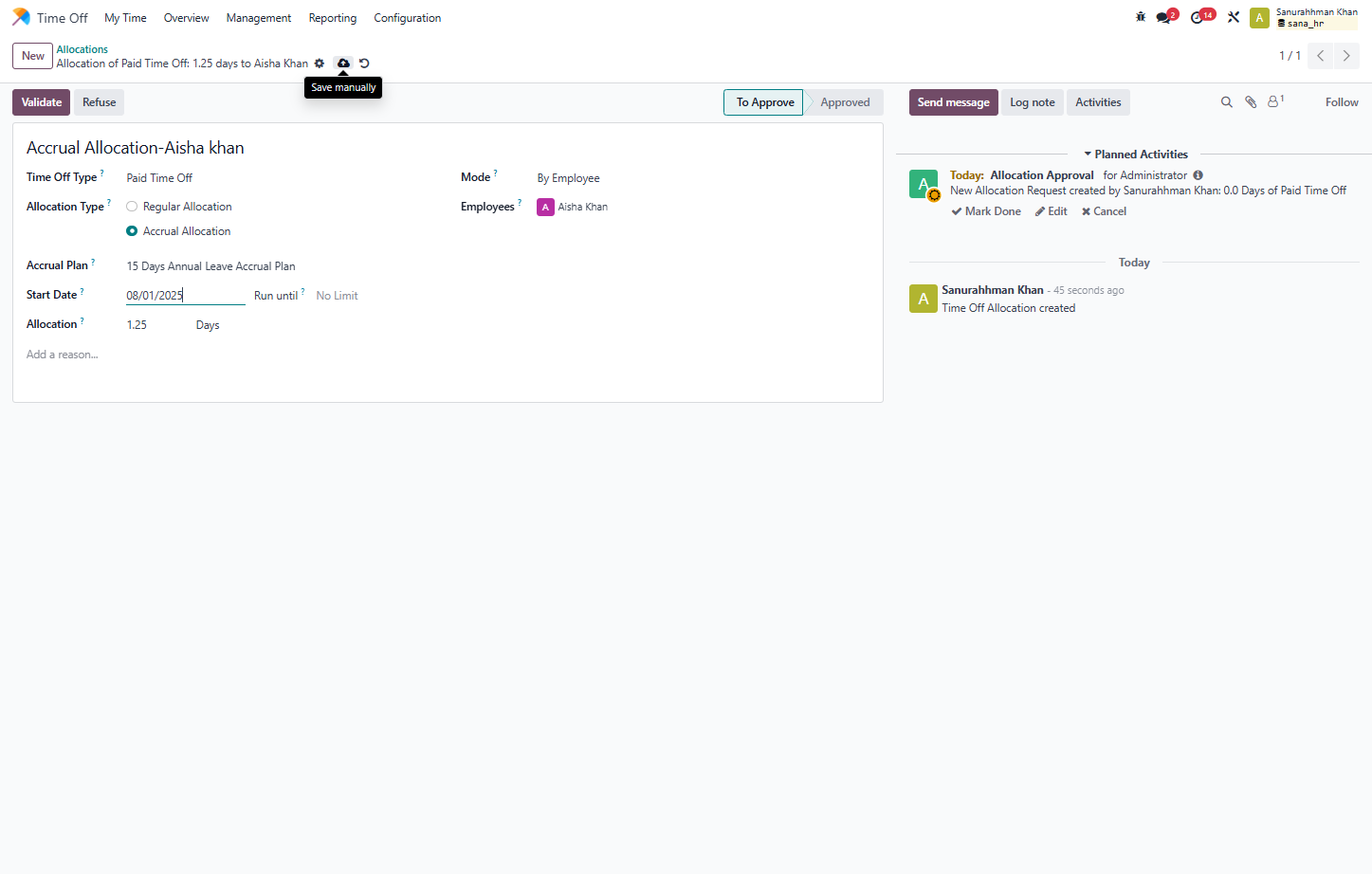Discard changes with the undo icon
Viewport: 1372px width, 874px height.
[364, 64]
